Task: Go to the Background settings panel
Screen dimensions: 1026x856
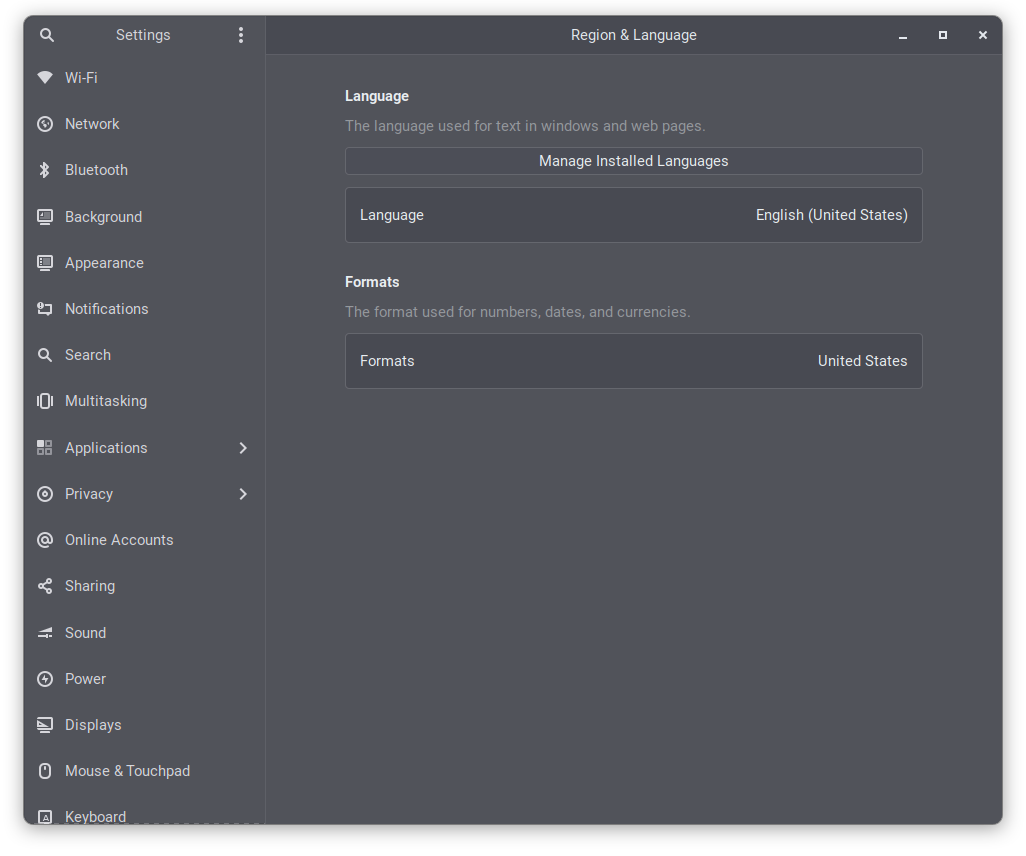Action: pos(103,217)
